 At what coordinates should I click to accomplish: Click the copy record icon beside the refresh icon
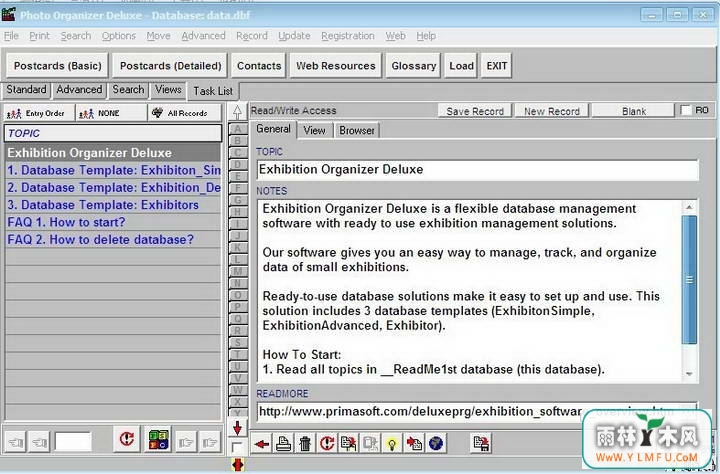tap(348, 444)
